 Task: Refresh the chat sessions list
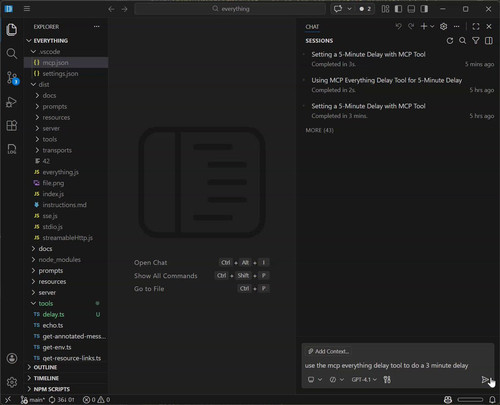click(450, 41)
